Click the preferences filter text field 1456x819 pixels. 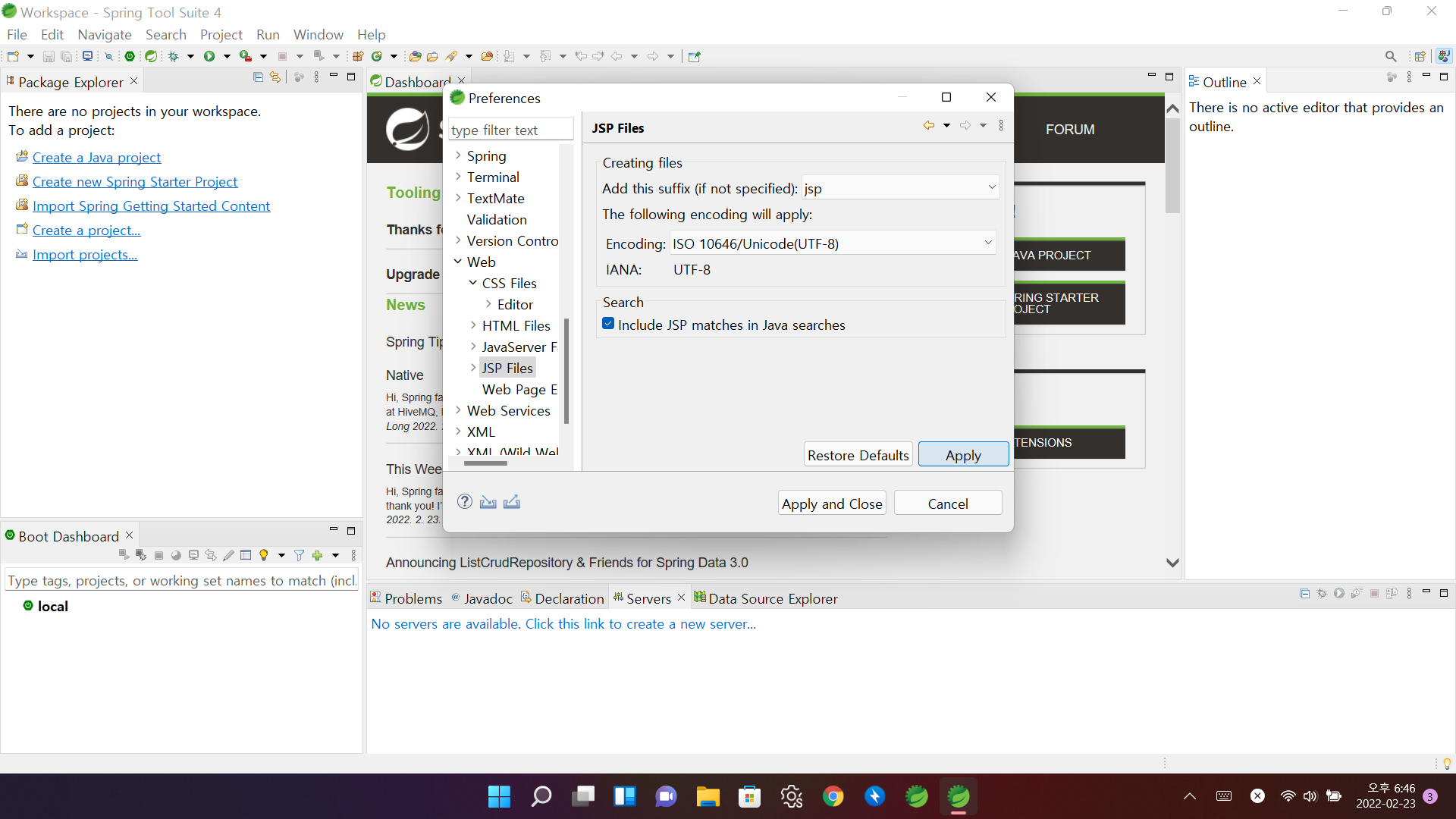[510, 130]
